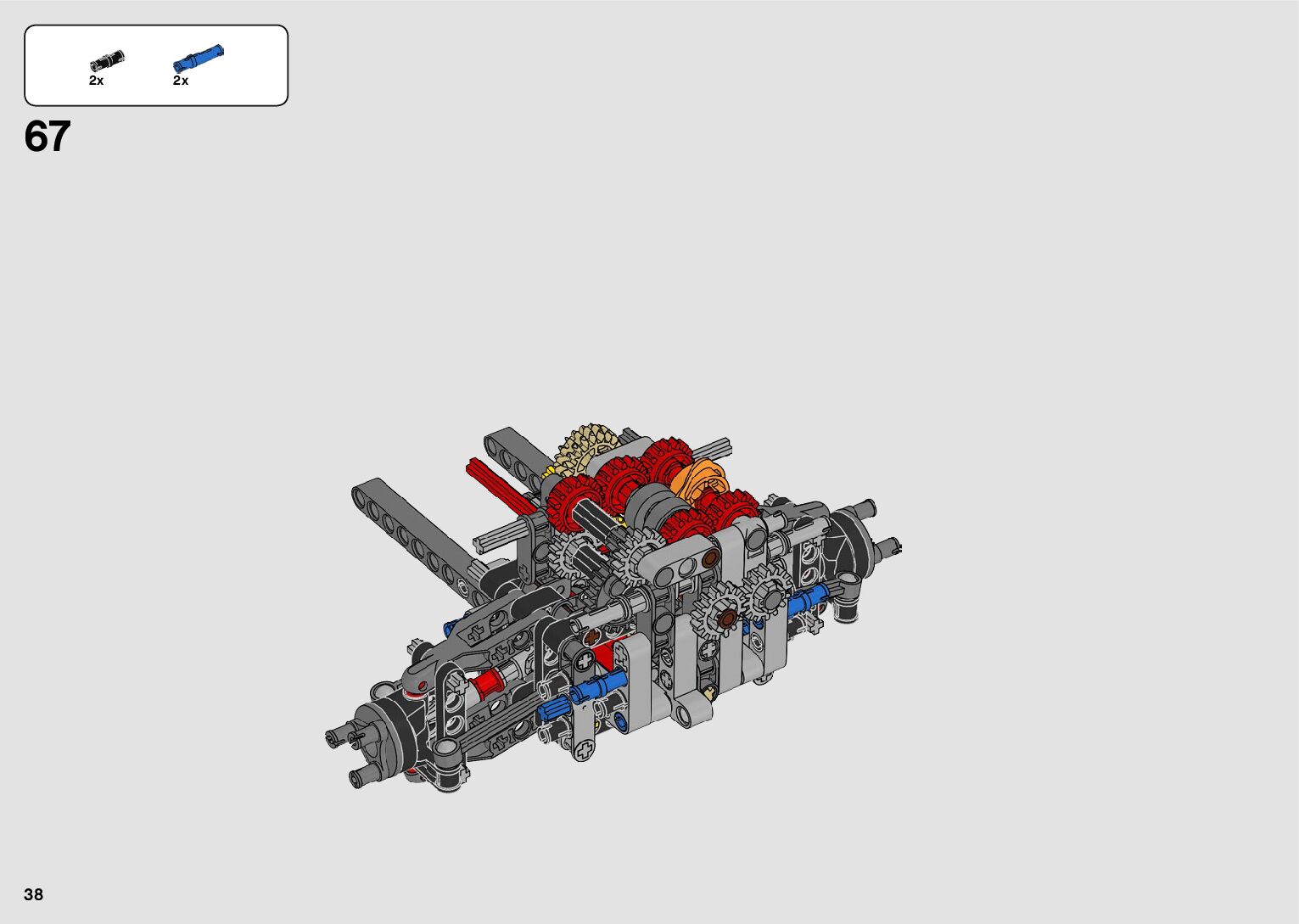
Task: Click the black pin icon in parts box
Action: pos(107,60)
